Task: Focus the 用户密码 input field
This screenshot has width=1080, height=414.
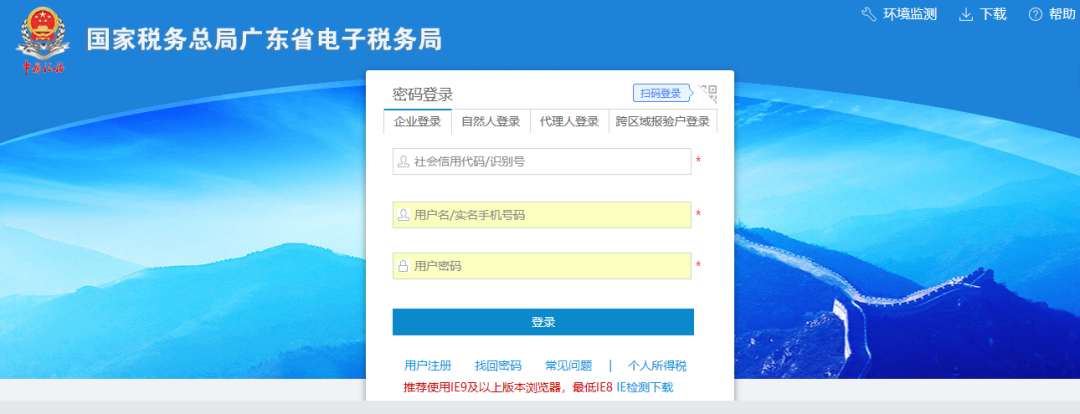Action: point(542,266)
